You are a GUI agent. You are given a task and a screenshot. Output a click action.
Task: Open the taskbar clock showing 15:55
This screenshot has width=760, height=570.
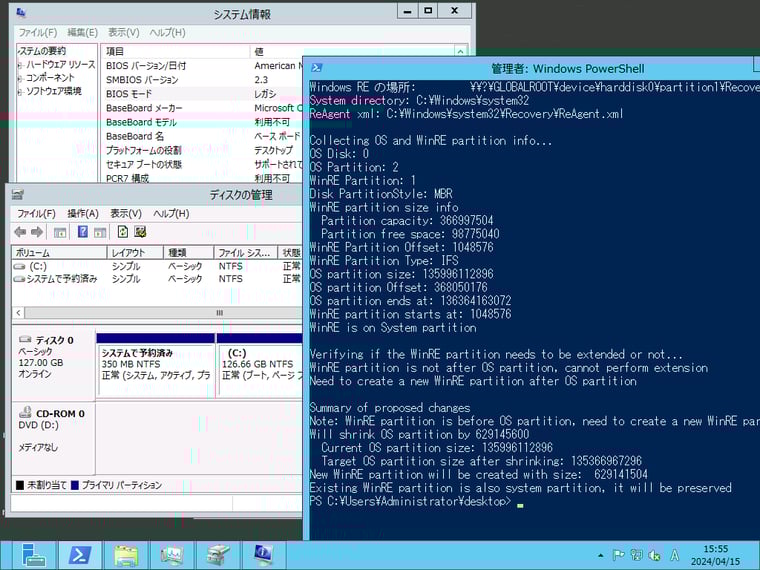[715, 555]
